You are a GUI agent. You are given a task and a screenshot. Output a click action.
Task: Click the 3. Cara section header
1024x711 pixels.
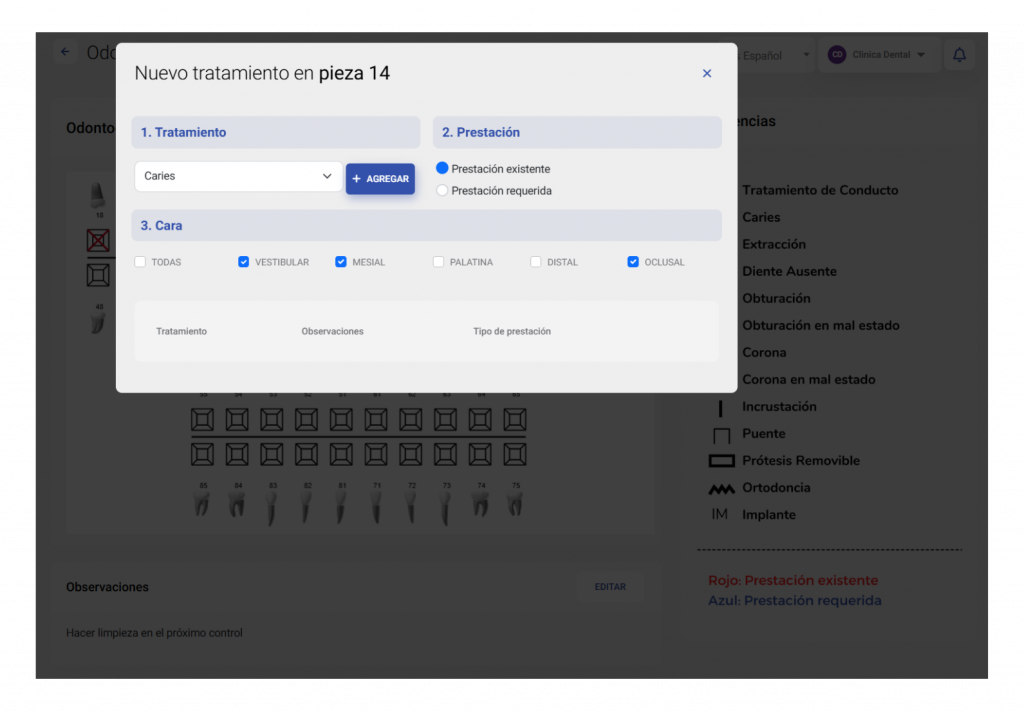tap(426, 226)
